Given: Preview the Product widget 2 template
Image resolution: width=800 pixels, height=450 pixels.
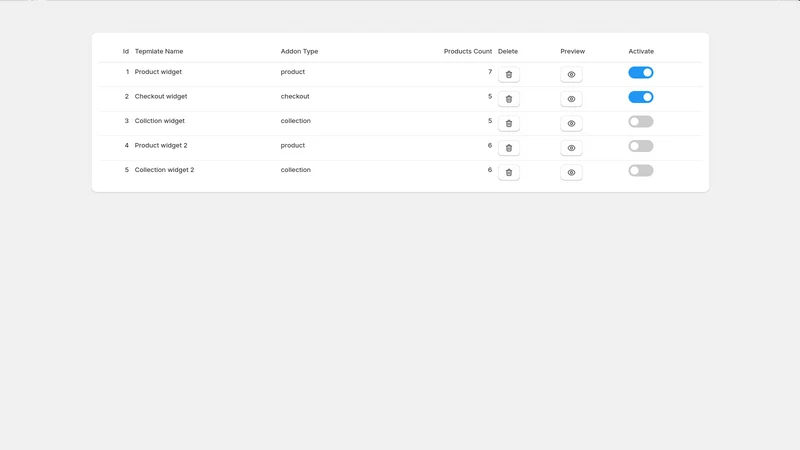Looking at the screenshot, I should coord(571,148).
